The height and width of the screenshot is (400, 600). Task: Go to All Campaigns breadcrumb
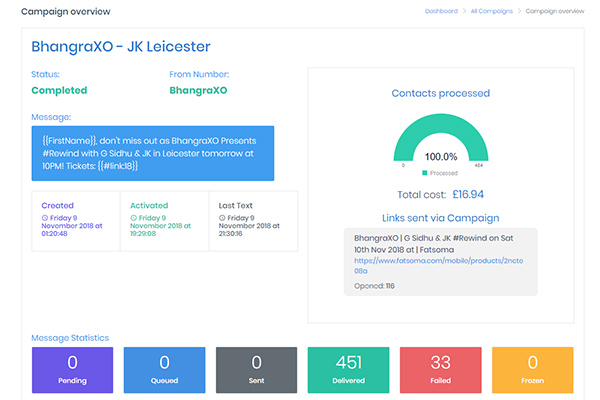pos(491,11)
